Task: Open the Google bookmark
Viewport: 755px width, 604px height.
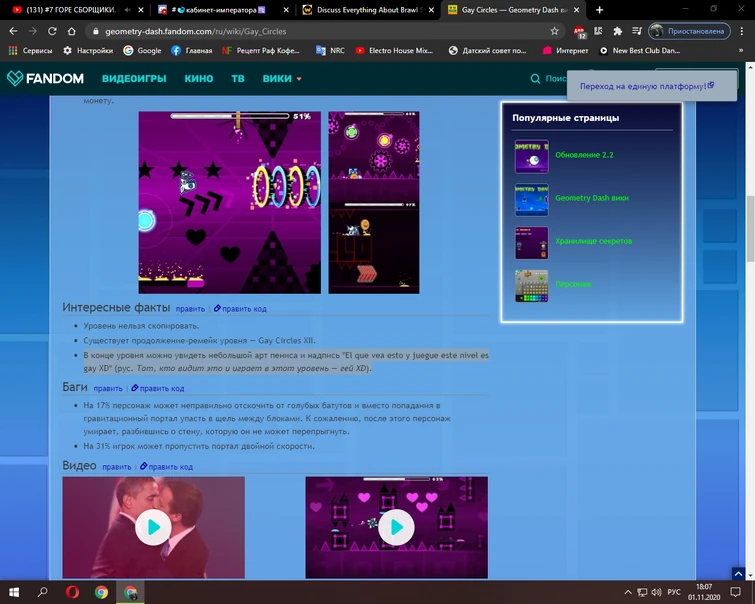Action: [x=143, y=51]
